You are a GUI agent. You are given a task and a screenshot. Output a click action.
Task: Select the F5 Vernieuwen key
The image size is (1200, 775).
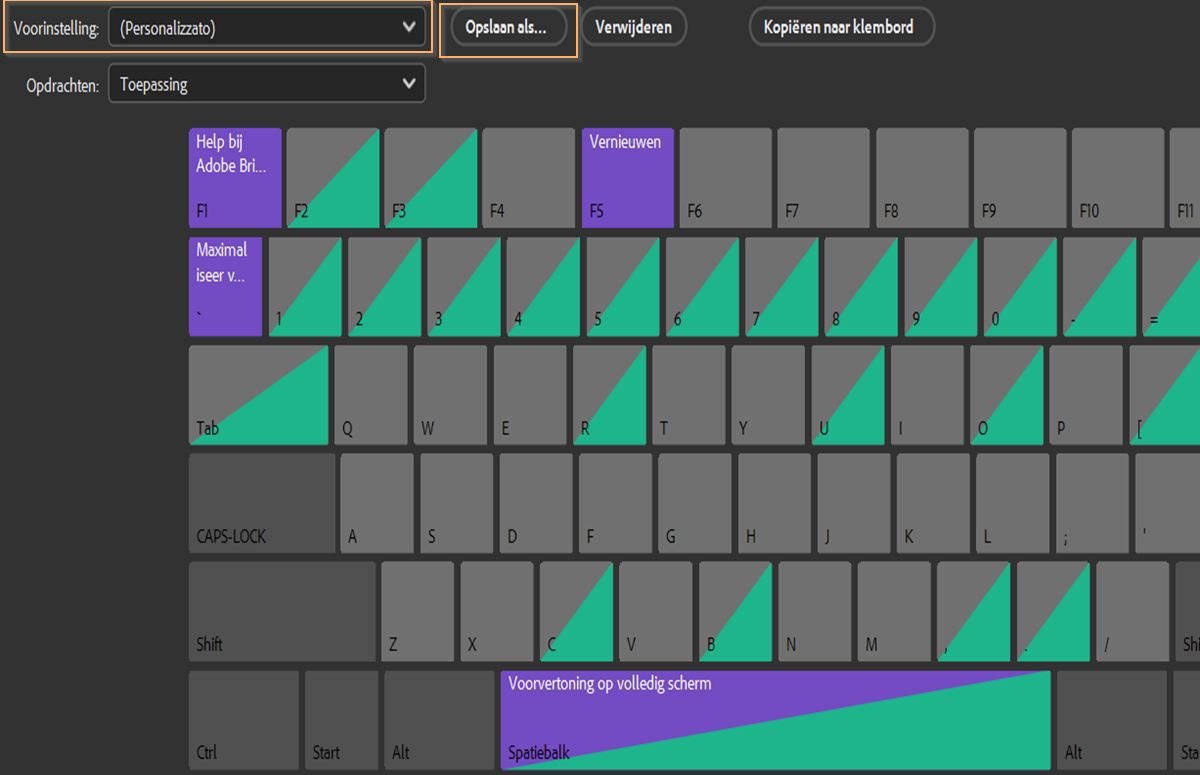coord(627,178)
